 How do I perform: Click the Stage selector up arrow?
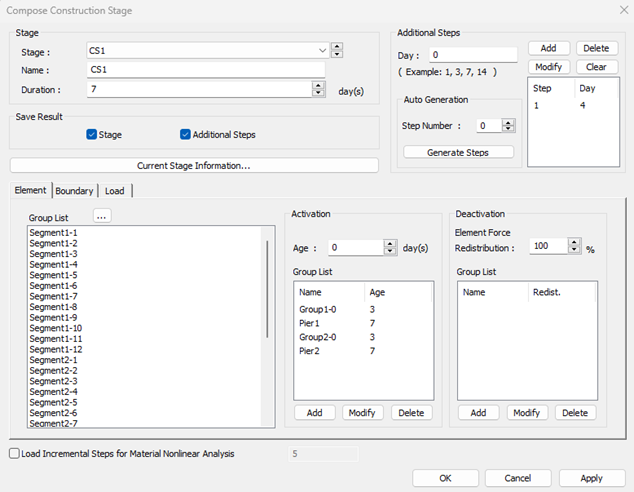337,46
